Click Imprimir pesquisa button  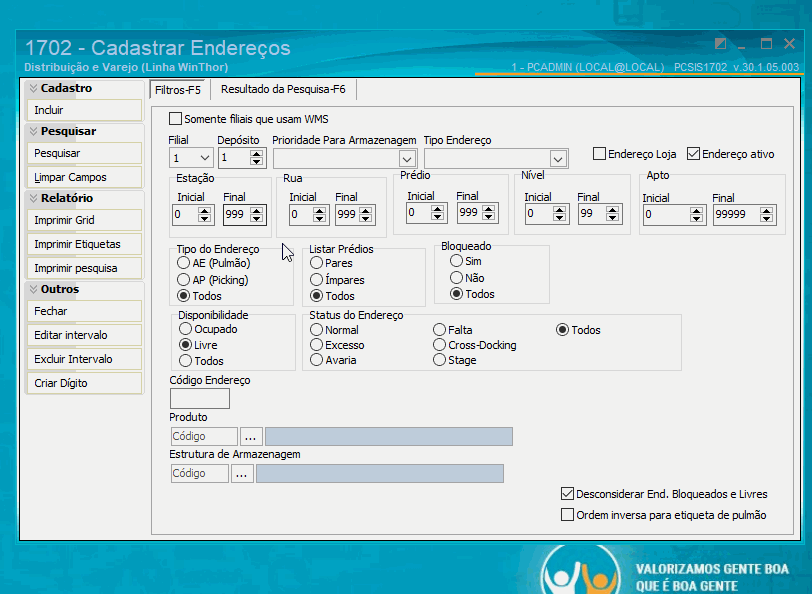coord(84,268)
